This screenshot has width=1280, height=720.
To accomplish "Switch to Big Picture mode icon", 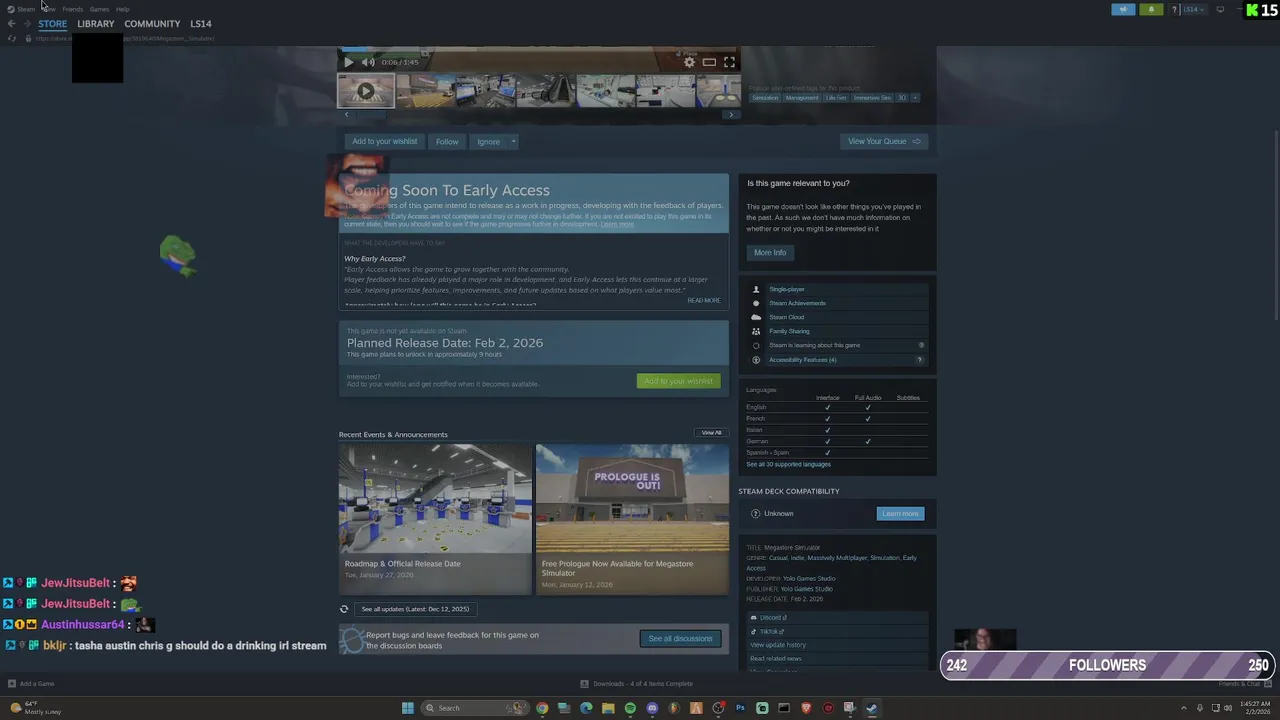I will click(1220, 9).
